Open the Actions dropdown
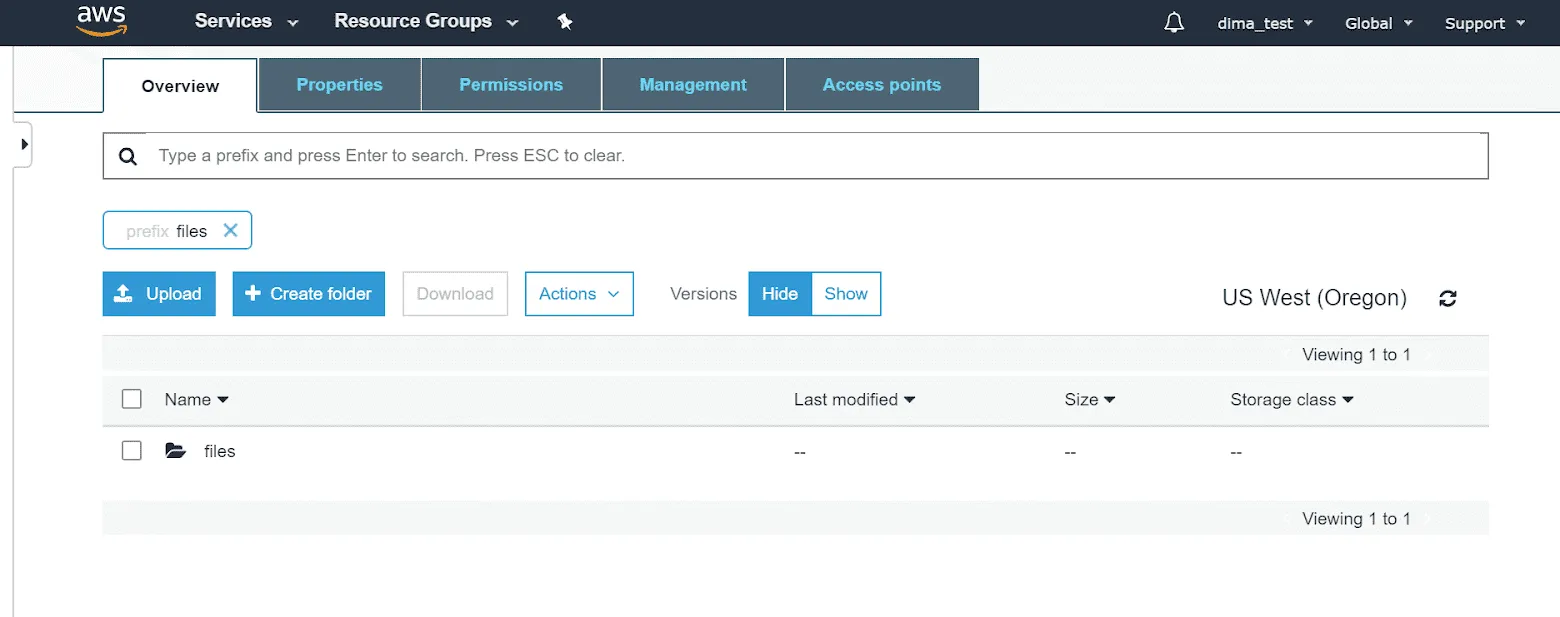Viewport: 1560px width, 617px height. click(x=579, y=293)
